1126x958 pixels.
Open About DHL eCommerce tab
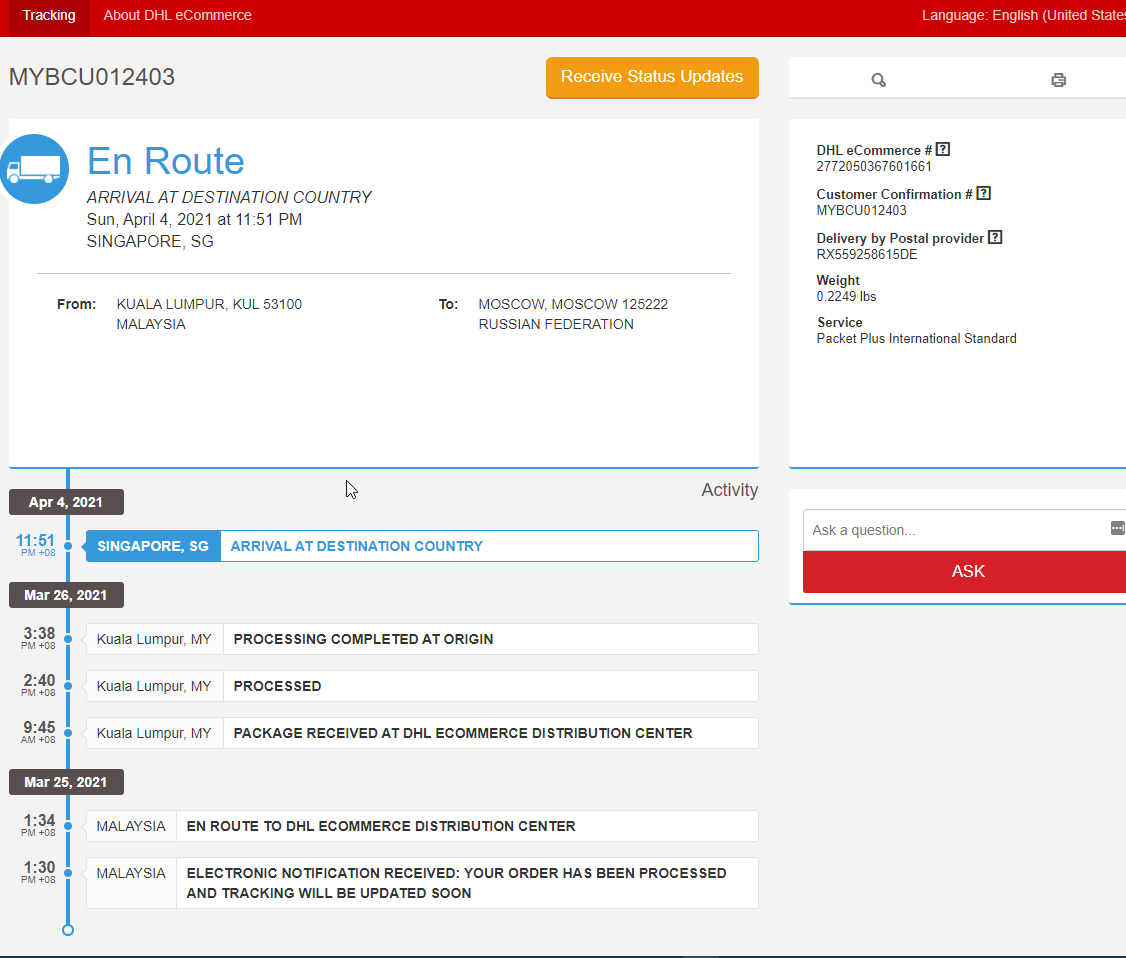coord(177,15)
